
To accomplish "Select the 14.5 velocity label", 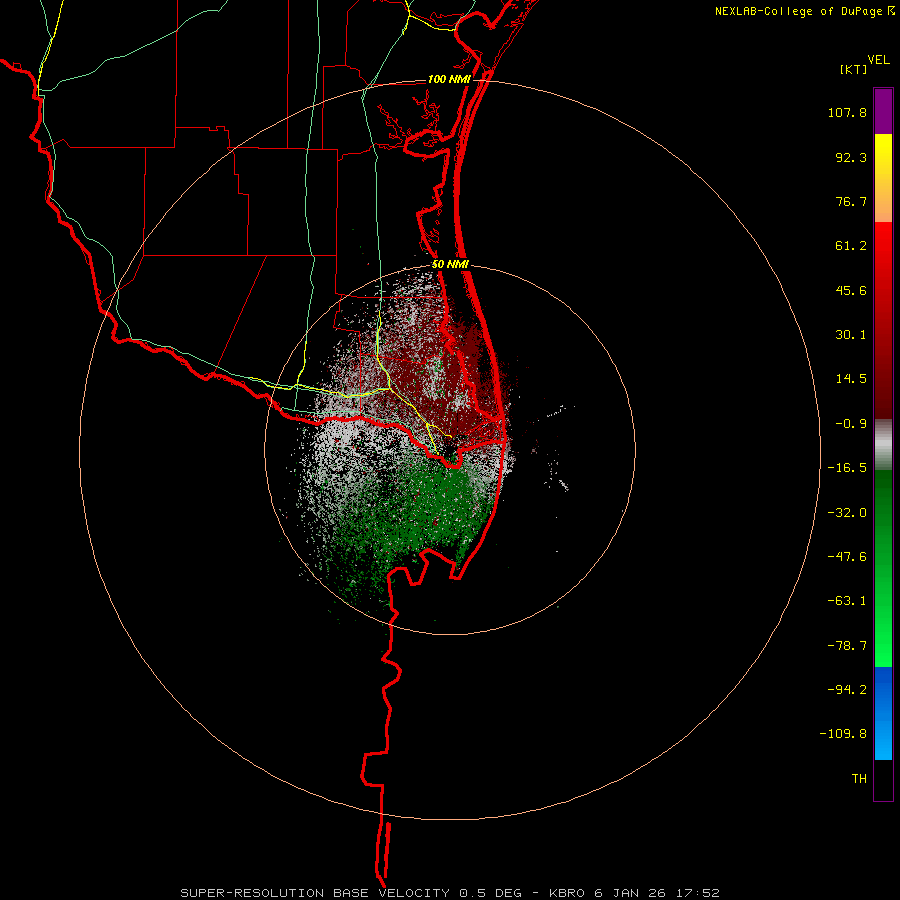I will click(x=851, y=379).
